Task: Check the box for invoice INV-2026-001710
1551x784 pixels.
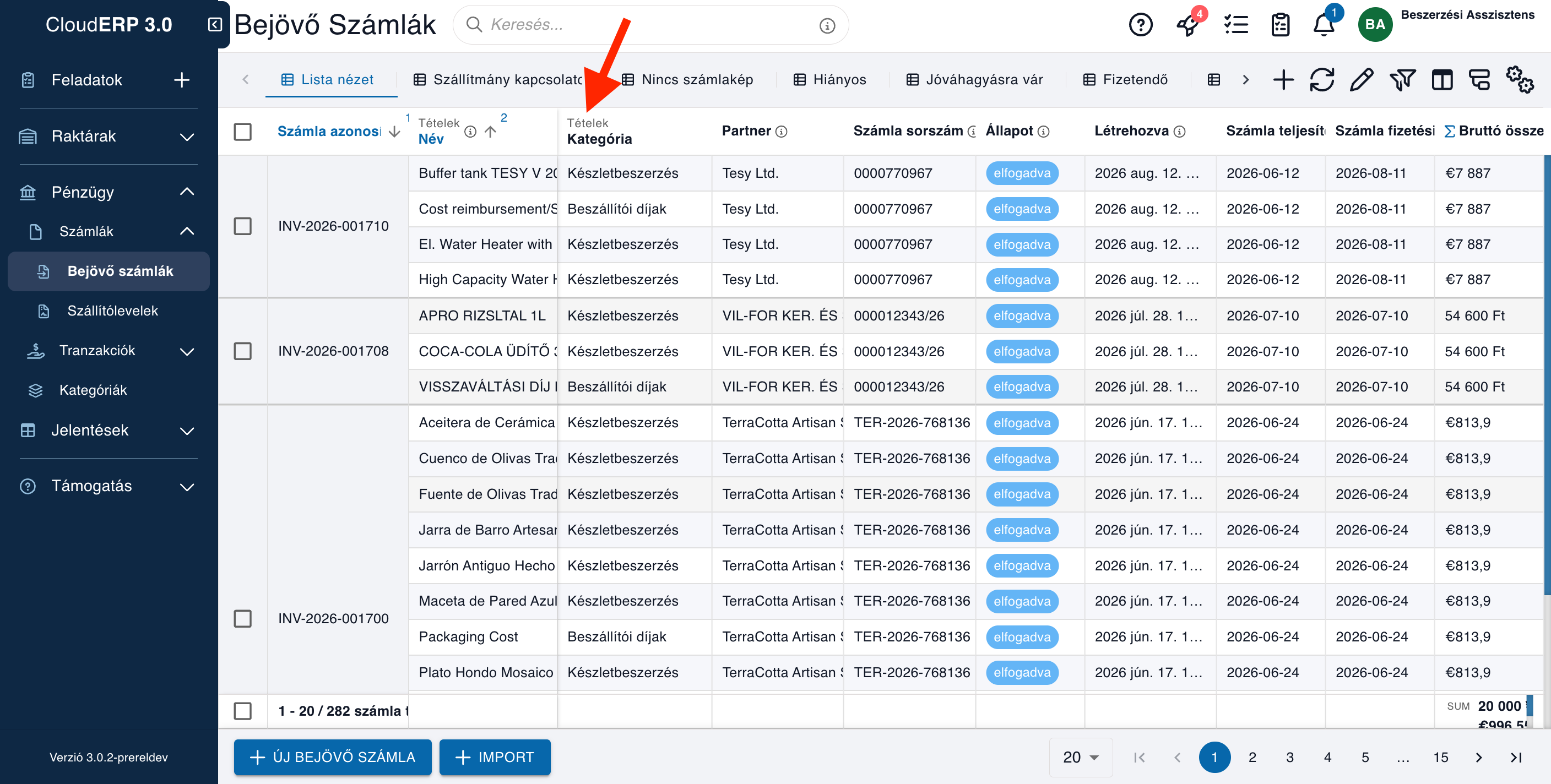Action: coord(243,226)
